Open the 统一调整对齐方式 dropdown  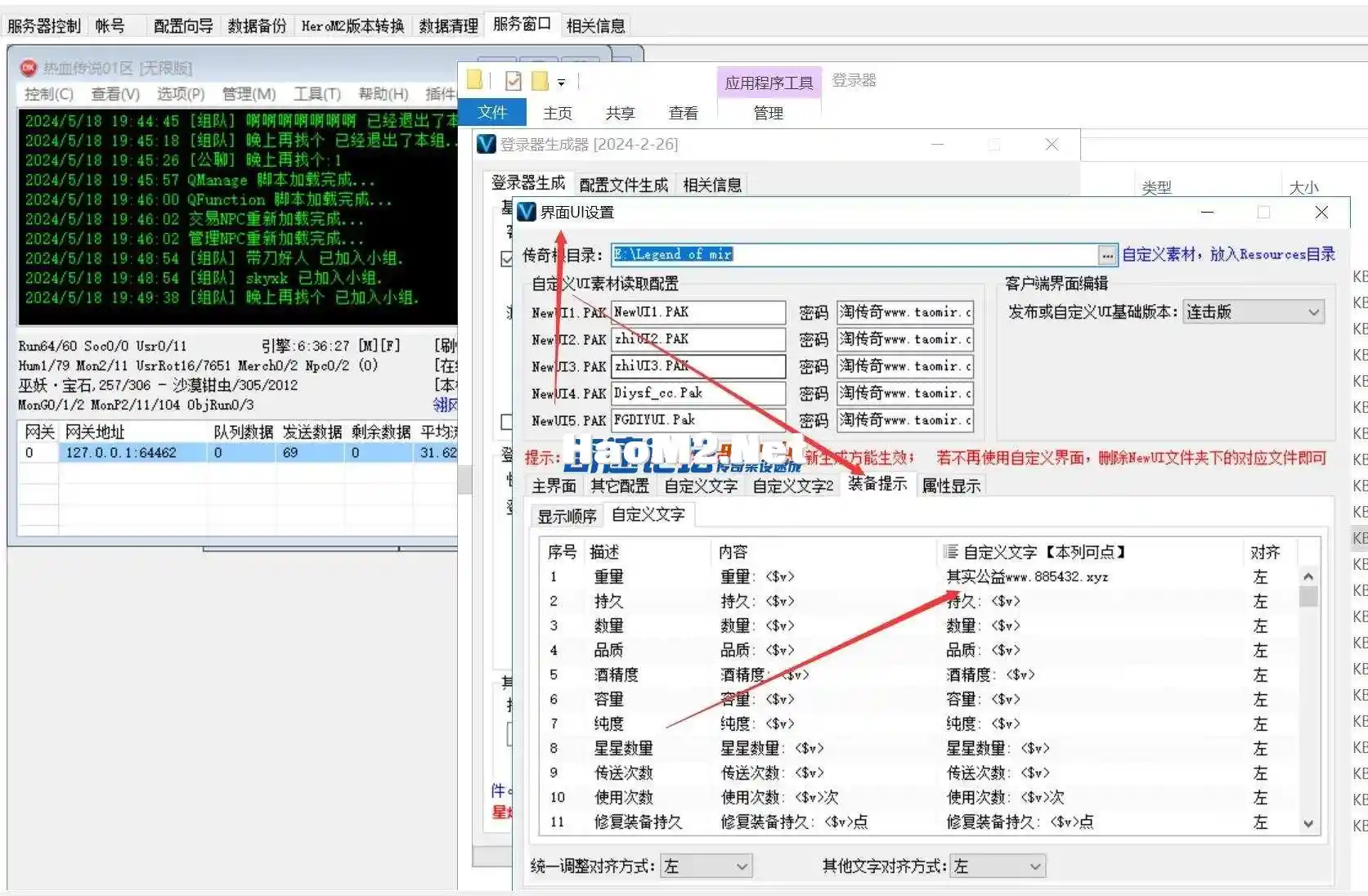pos(706,866)
